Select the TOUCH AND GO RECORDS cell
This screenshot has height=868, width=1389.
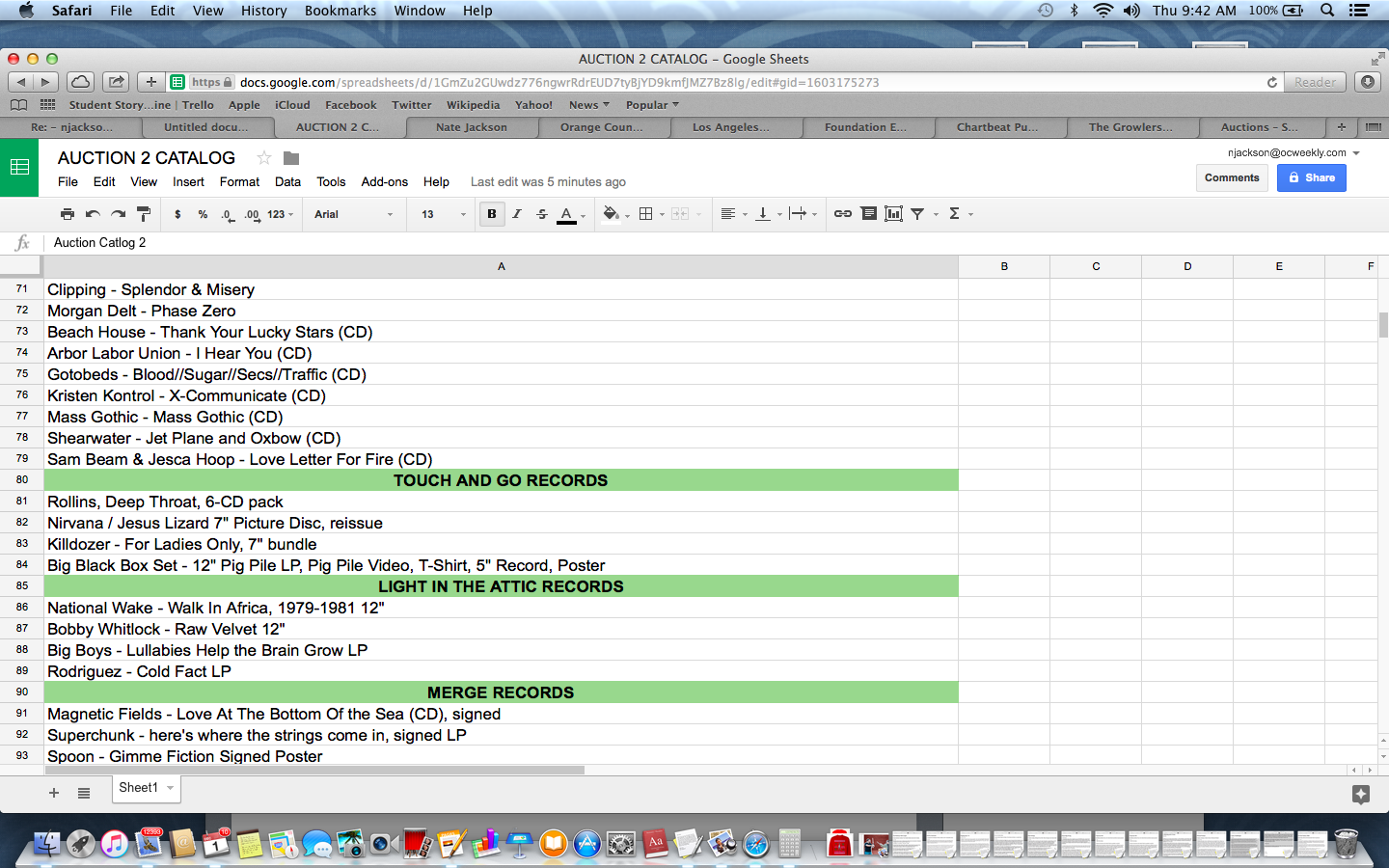[x=501, y=480]
